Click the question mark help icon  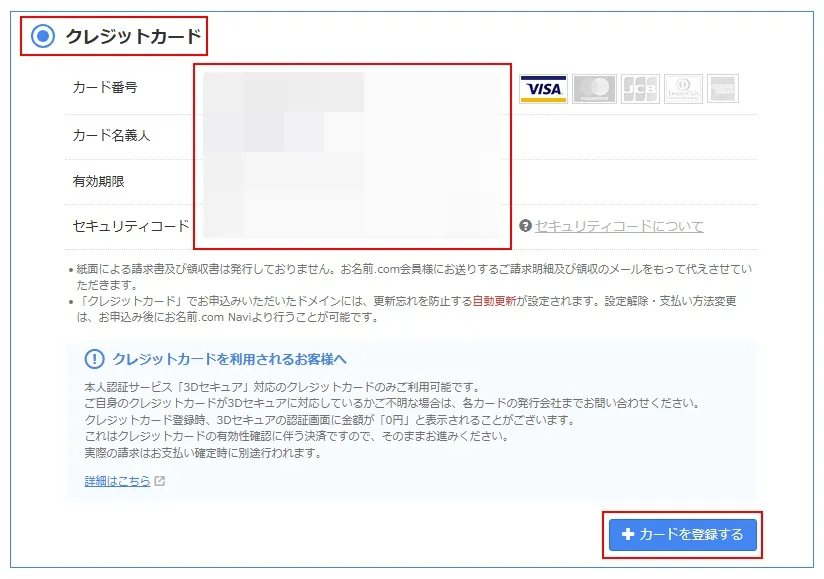pyautogui.click(x=525, y=226)
